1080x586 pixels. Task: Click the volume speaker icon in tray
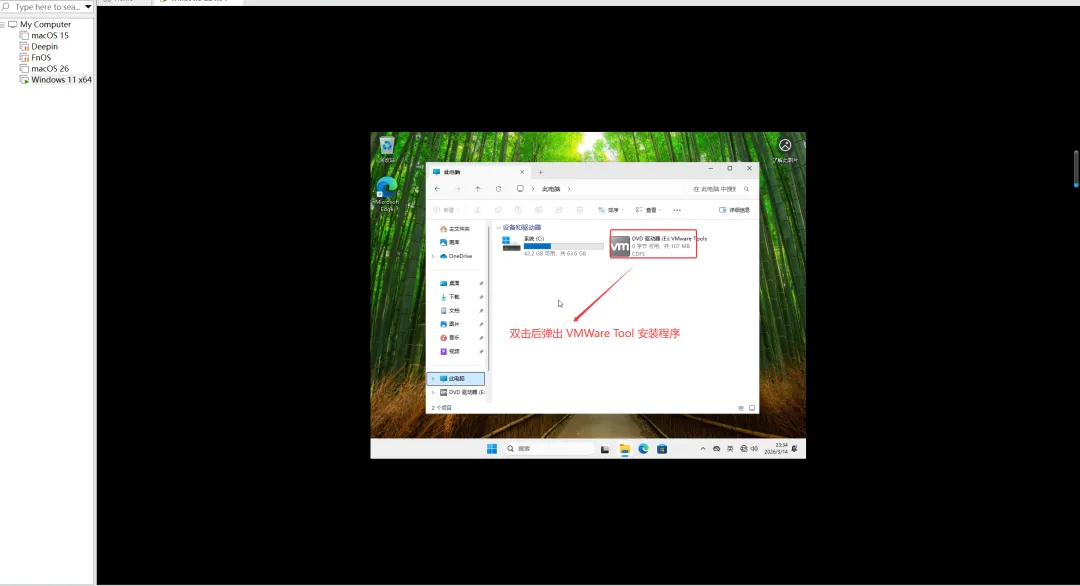[754, 449]
